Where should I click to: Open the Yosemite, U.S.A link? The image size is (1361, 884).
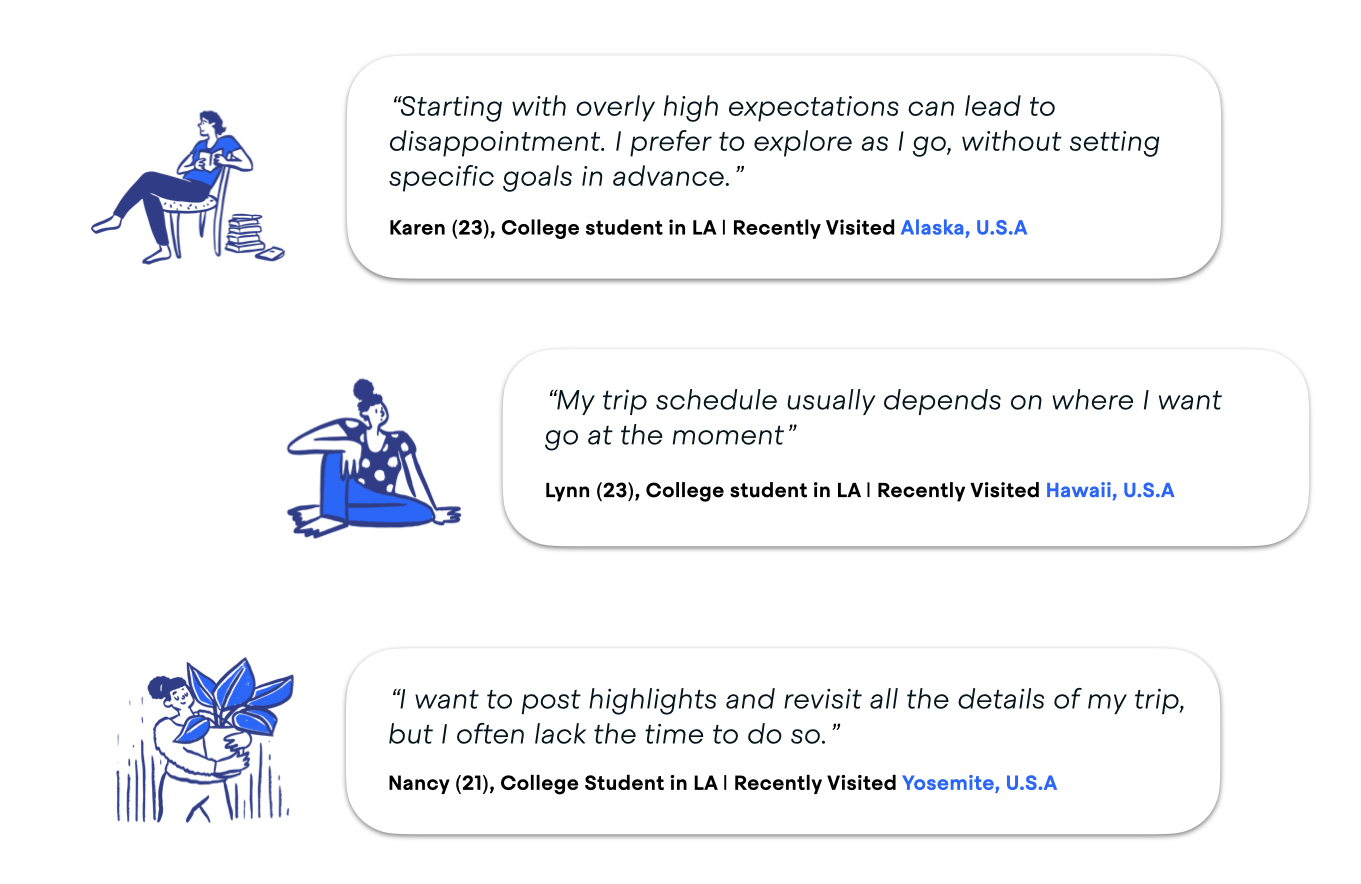[x=979, y=783]
